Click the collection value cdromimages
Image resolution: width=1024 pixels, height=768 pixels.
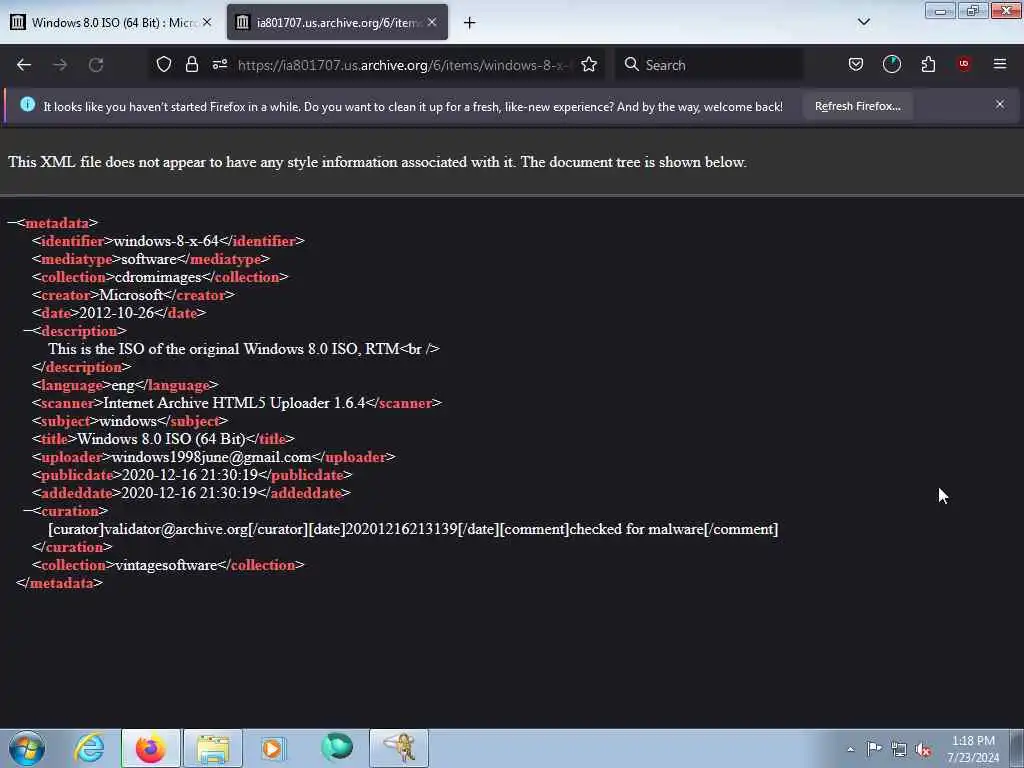click(x=158, y=277)
